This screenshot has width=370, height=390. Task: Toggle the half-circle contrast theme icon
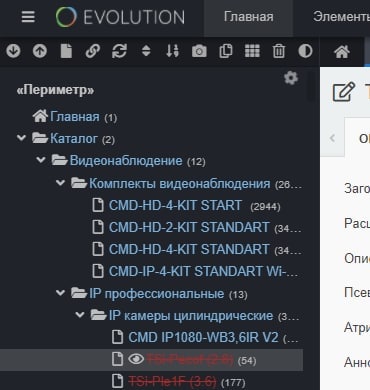(x=305, y=51)
